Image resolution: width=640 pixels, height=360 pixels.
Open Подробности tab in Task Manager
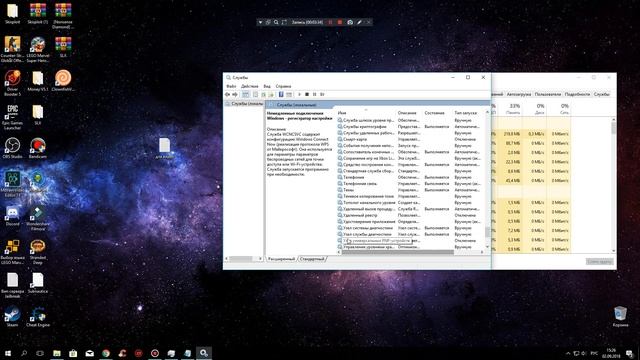click(577, 94)
